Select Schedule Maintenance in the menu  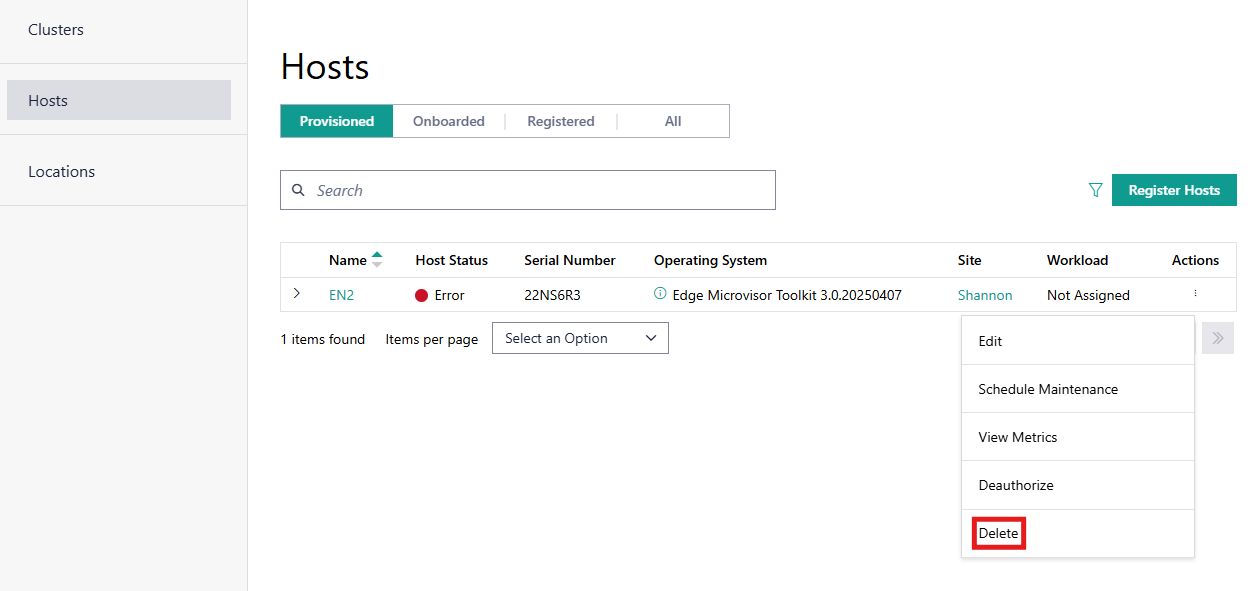click(x=1048, y=389)
